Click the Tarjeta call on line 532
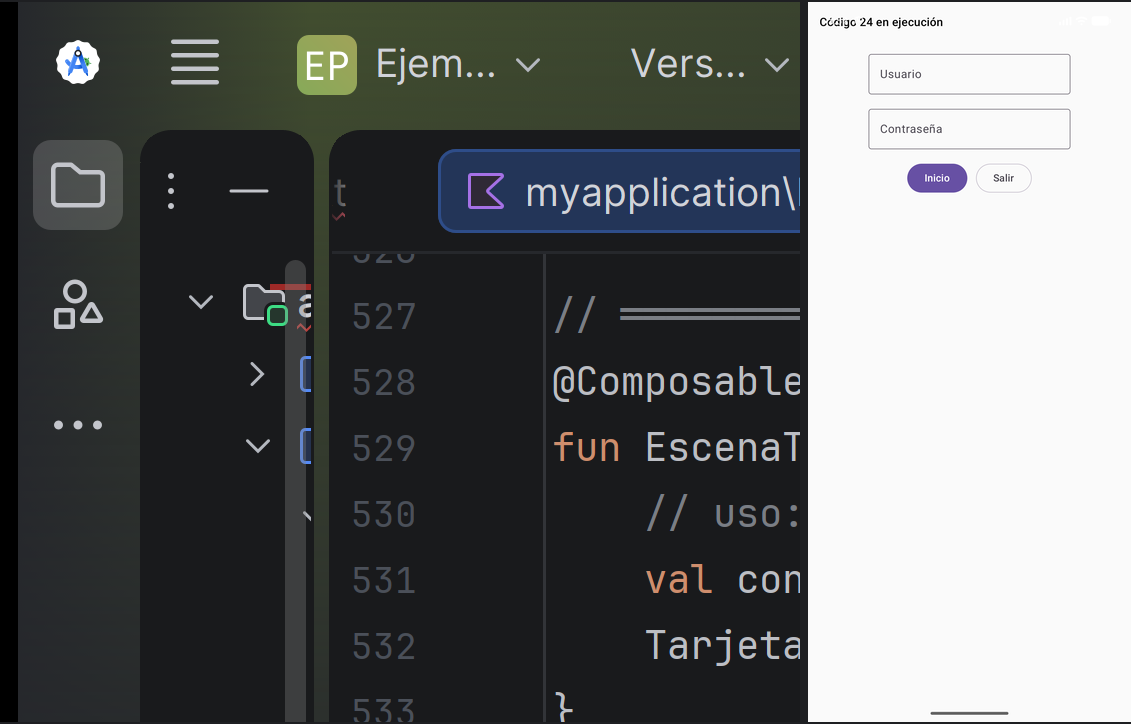1131x724 pixels. pos(723,646)
